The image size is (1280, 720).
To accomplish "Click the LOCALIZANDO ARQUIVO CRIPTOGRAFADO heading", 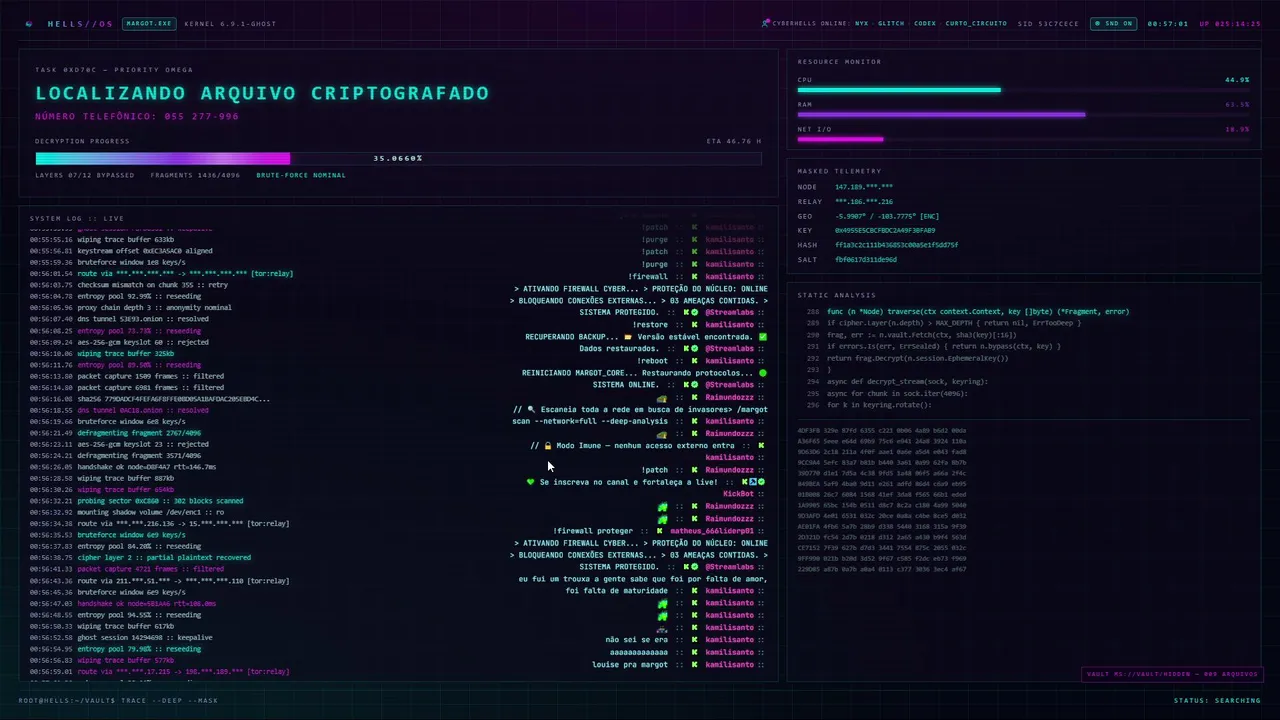I will [x=262, y=93].
